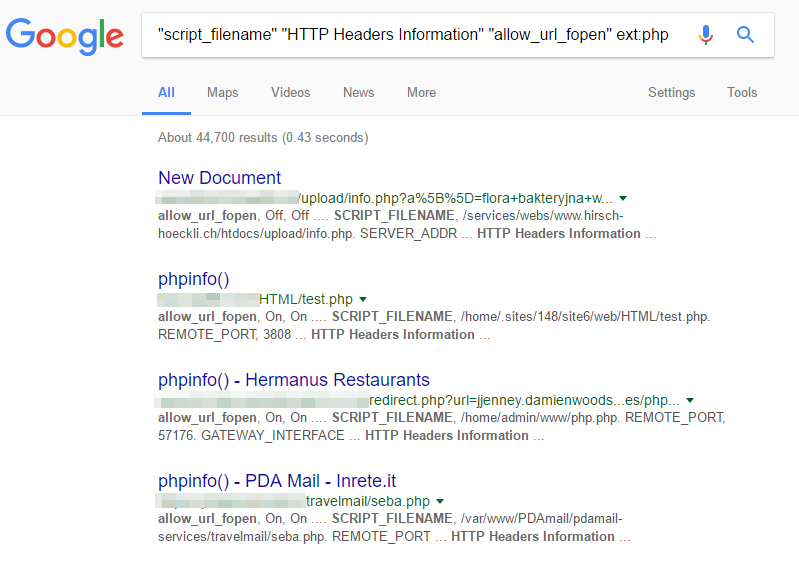Switch to the Videos tab

(290, 92)
